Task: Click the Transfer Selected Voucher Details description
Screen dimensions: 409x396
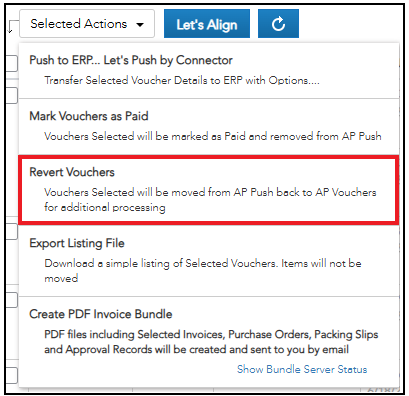Action: pos(182,80)
